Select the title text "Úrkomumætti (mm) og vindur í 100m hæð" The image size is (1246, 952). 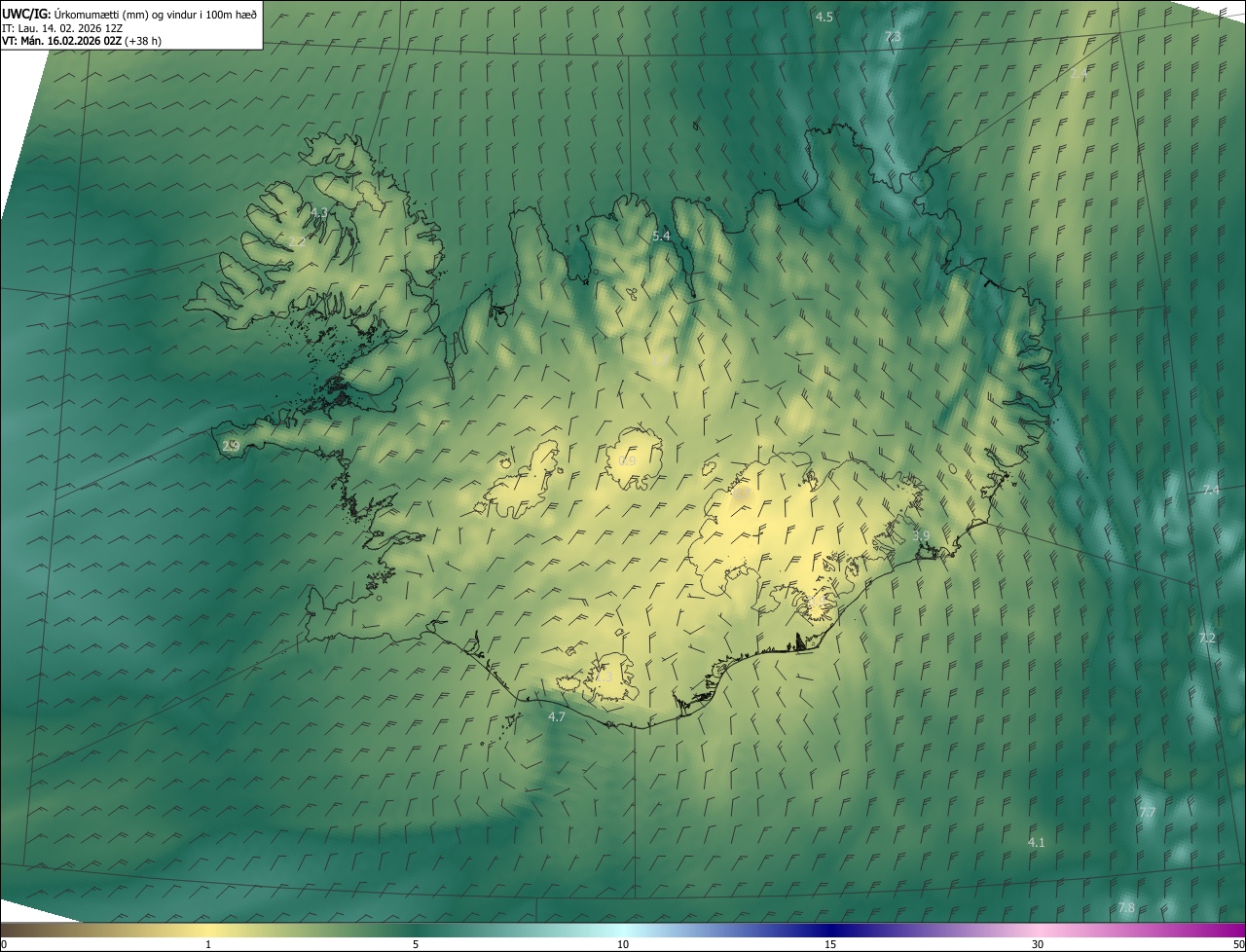pyautogui.click(x=156, y=14)
